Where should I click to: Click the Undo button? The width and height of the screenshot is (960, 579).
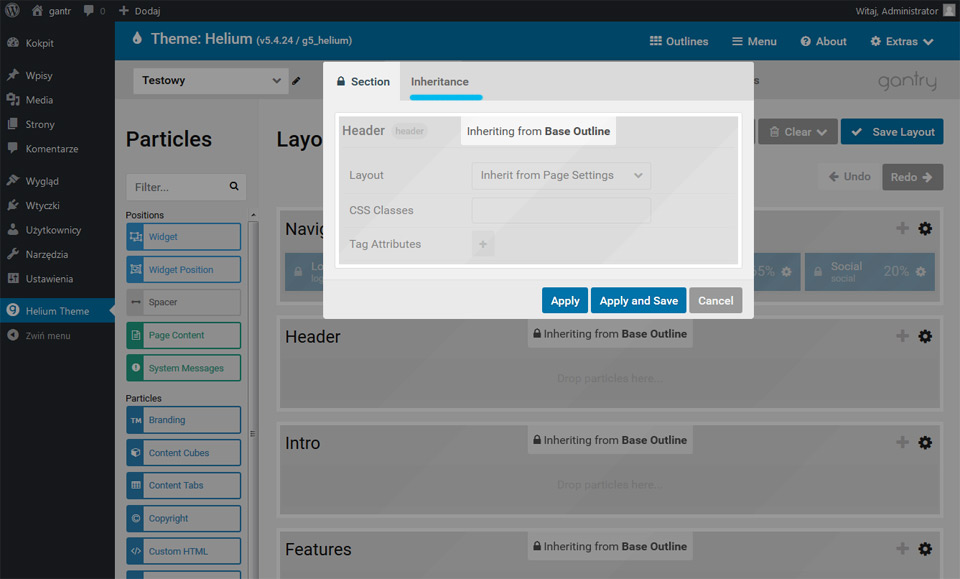point(849,177)
